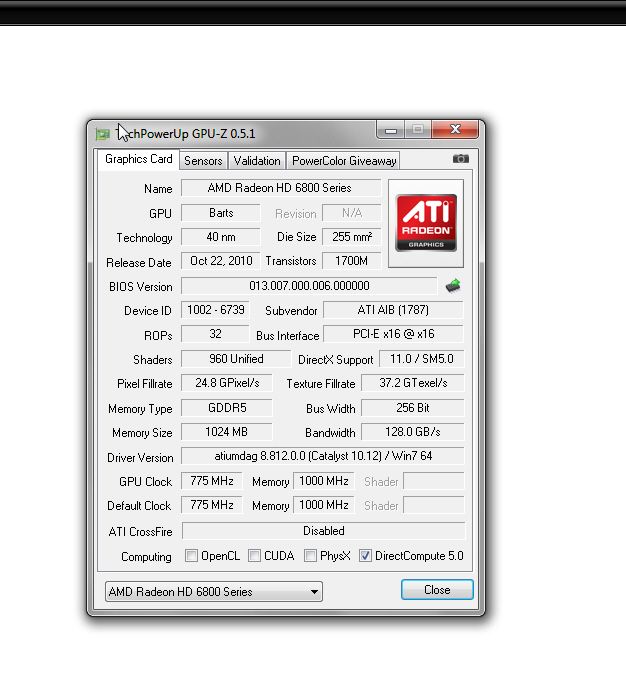Screen dimensions: 626x693
Task: Click the empty Shader field on the Default Clock row
Action: [x=434, y=505]
